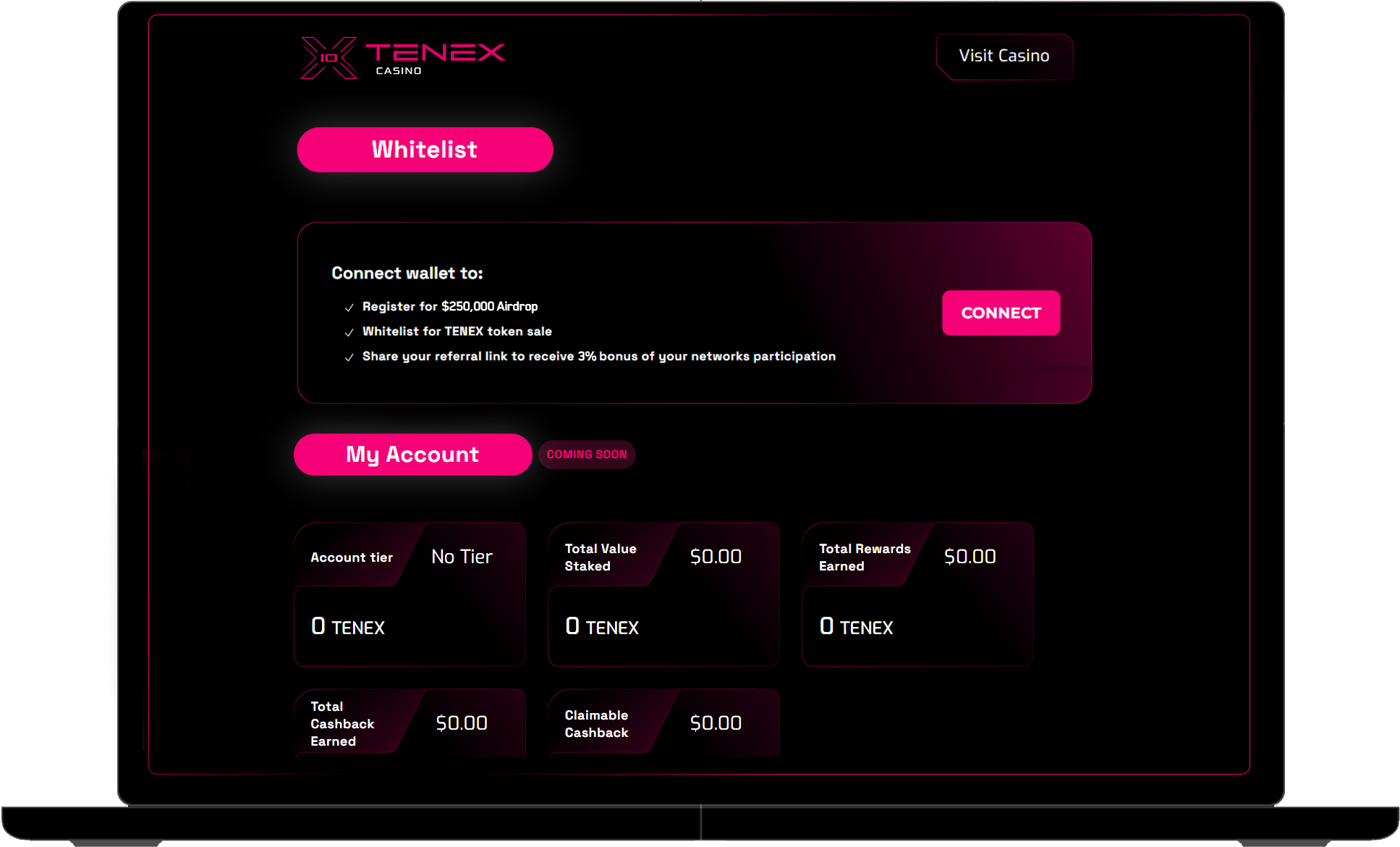Click the Tenex X logo icon

[x=328, y=58]
